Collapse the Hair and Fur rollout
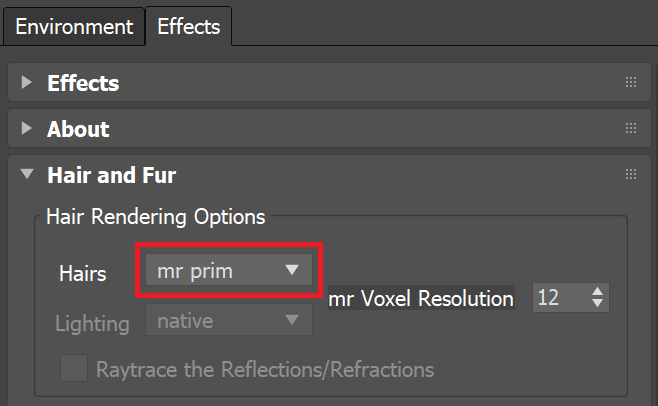 click(27, 174)
